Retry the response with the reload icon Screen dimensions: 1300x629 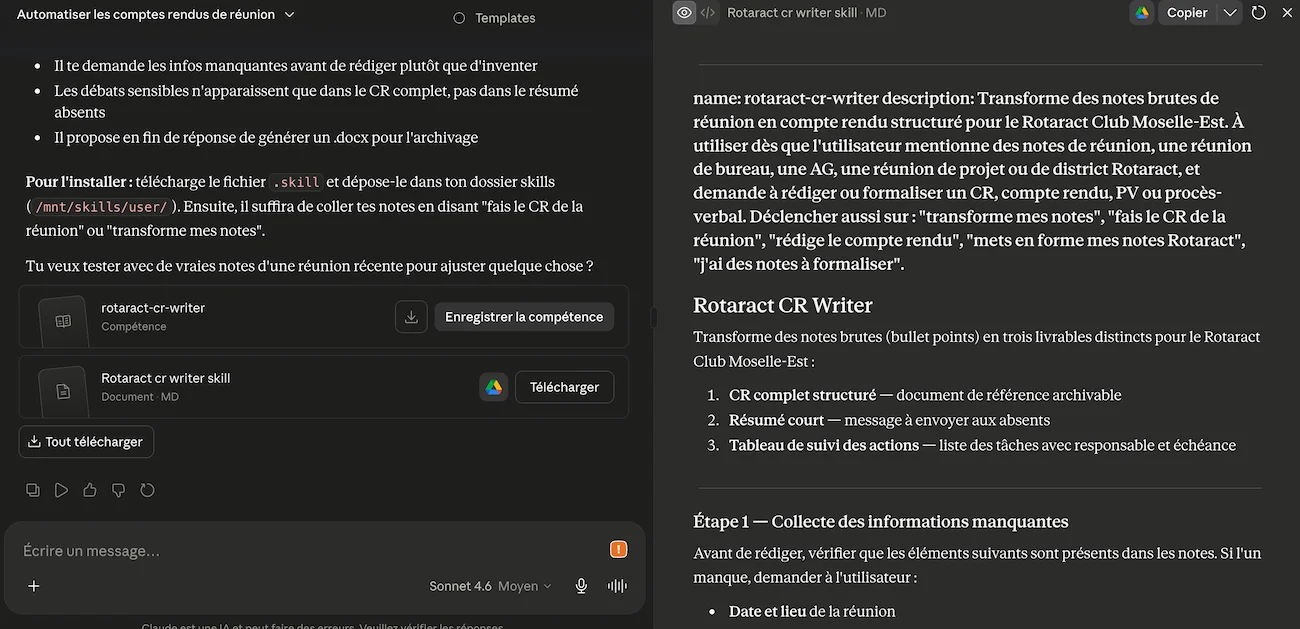tap(147, 490)
